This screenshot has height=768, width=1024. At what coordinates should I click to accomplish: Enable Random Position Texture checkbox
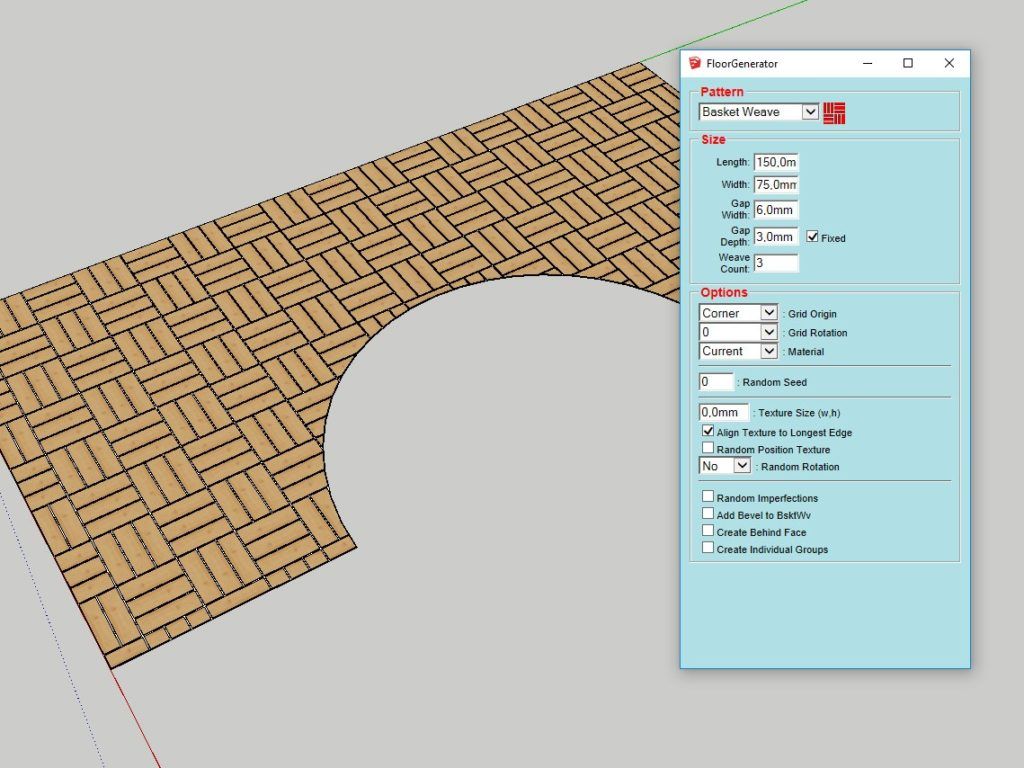point(708,448)
